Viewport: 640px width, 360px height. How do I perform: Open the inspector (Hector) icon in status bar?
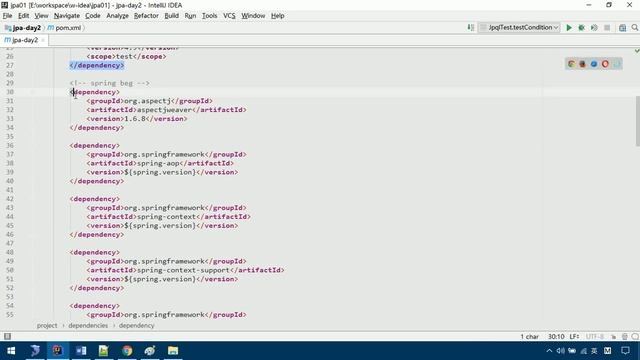click(624, 337)
